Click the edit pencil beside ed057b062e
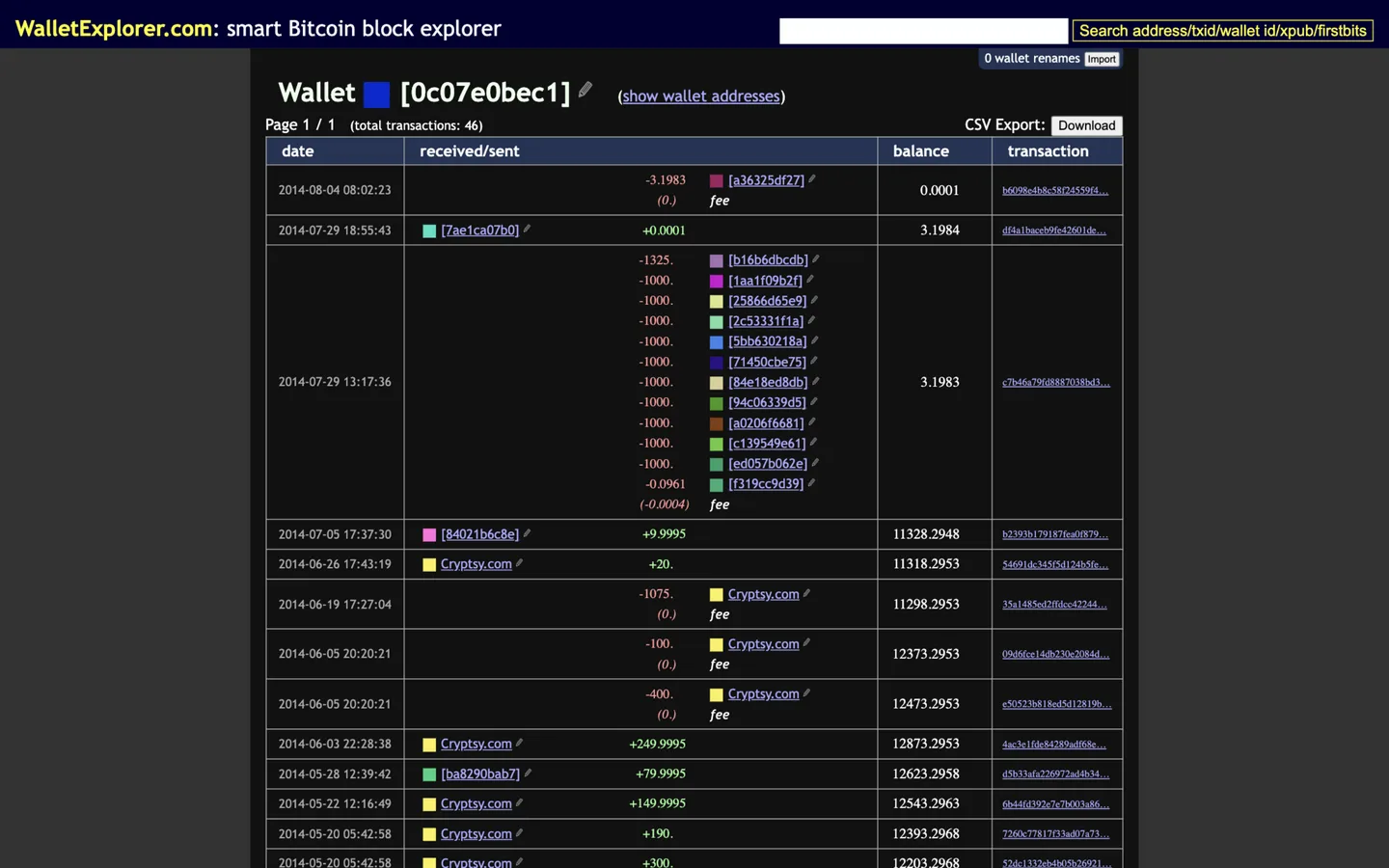This screenshot has width=1389, height=868. (816, 462)
